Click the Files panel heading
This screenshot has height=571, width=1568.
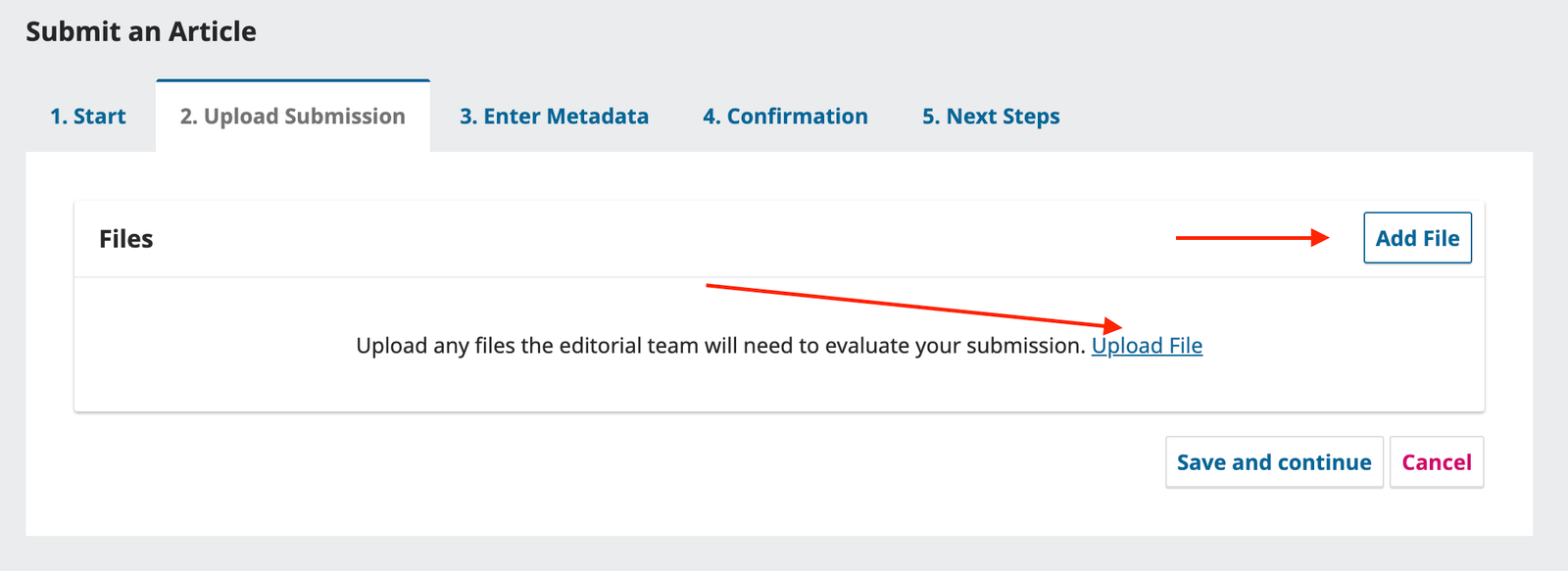126,239
